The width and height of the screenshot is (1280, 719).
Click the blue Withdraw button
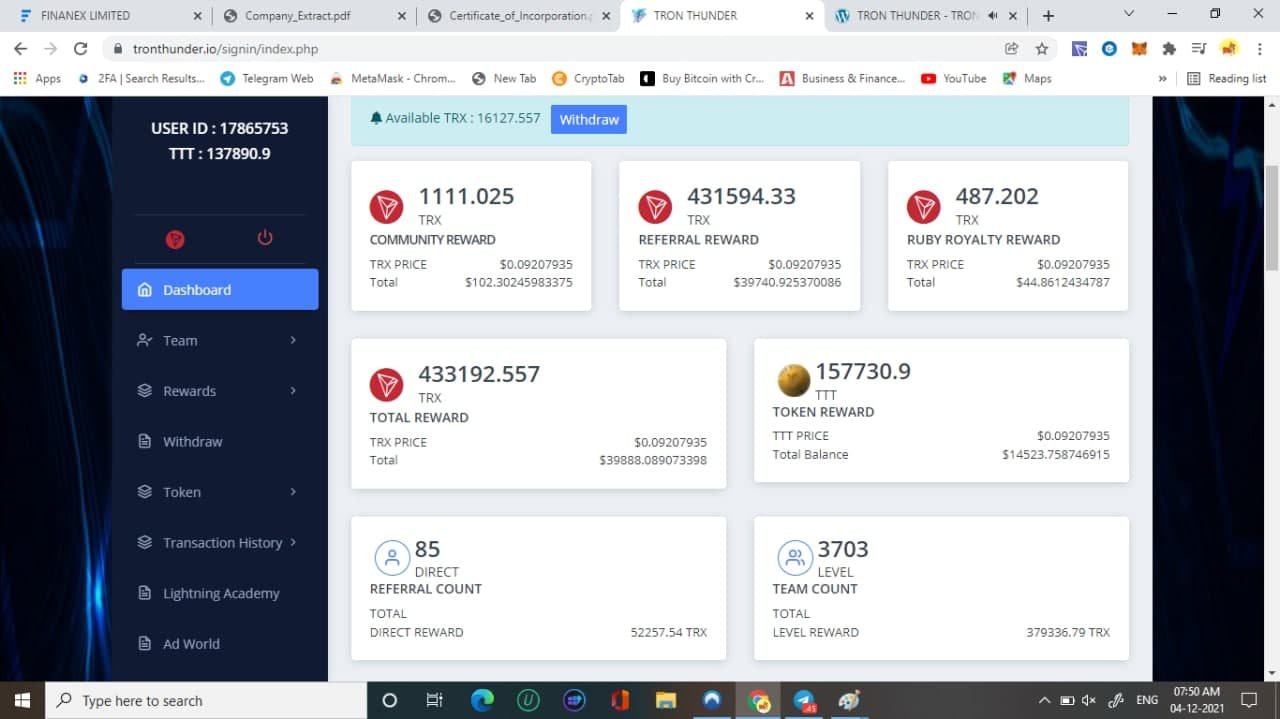click(x=589, y=119)
